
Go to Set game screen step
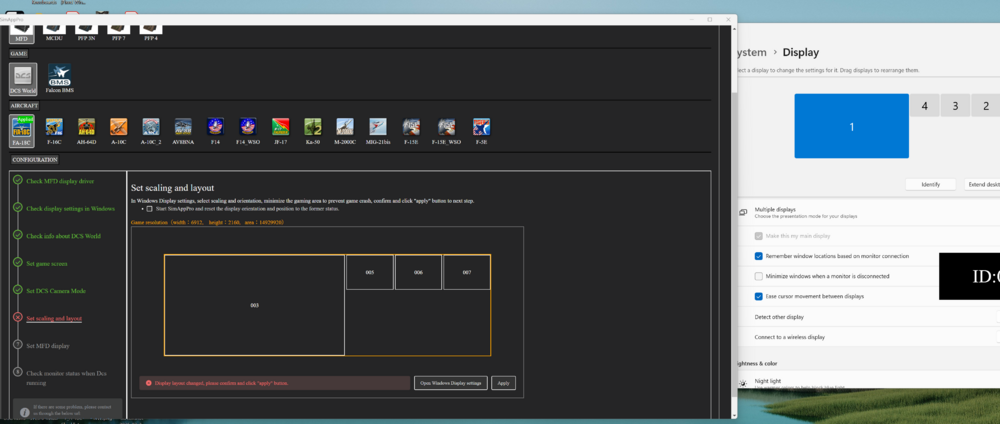tap(47, 263)
